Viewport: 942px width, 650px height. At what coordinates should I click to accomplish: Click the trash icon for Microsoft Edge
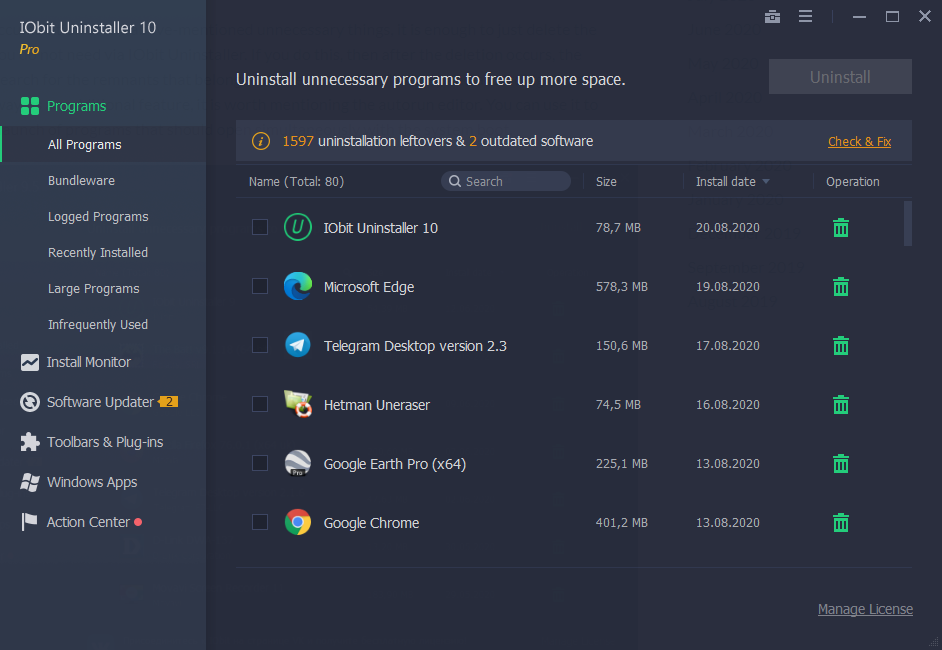click(840, 287)
